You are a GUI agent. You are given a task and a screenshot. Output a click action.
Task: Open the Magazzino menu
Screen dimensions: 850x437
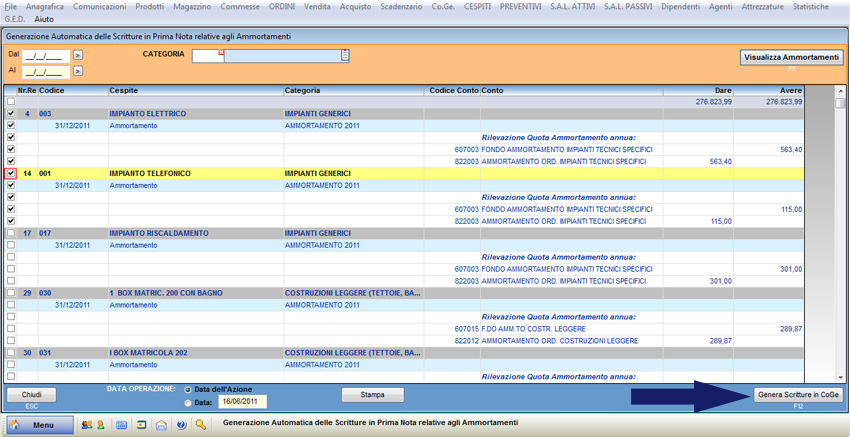click(x=193, y=7)
